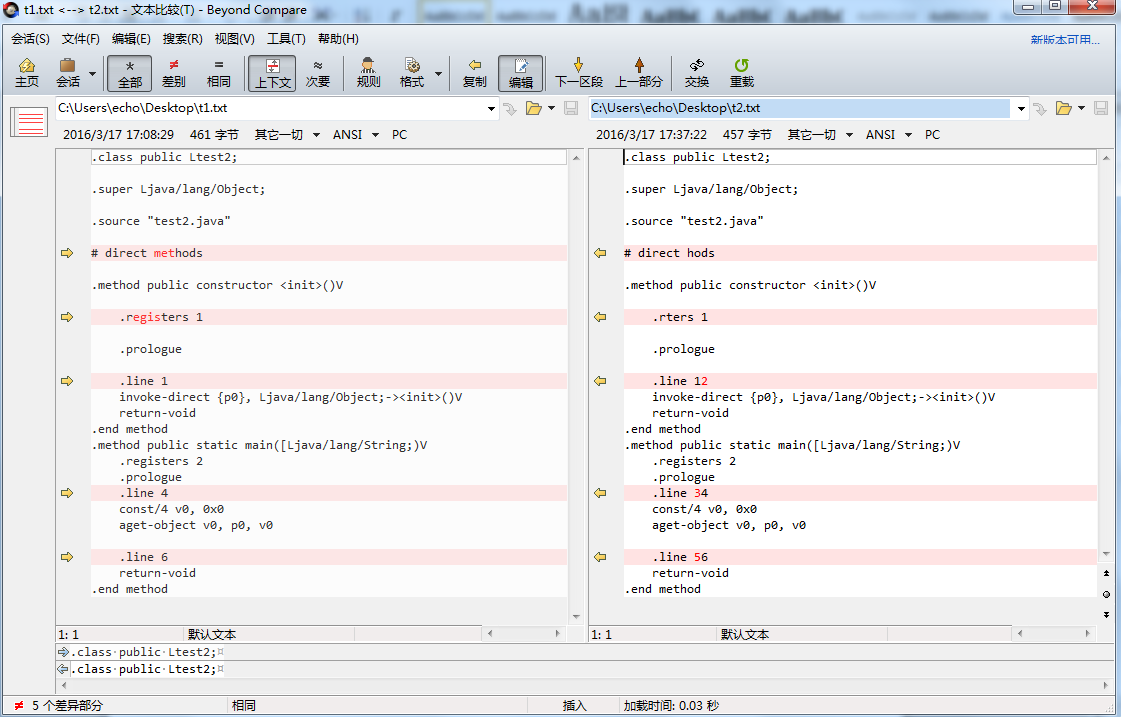Screen dimensions: 1121x717
Task: Toggle the 编辑 edit mode button
Action: coord(520,73)
